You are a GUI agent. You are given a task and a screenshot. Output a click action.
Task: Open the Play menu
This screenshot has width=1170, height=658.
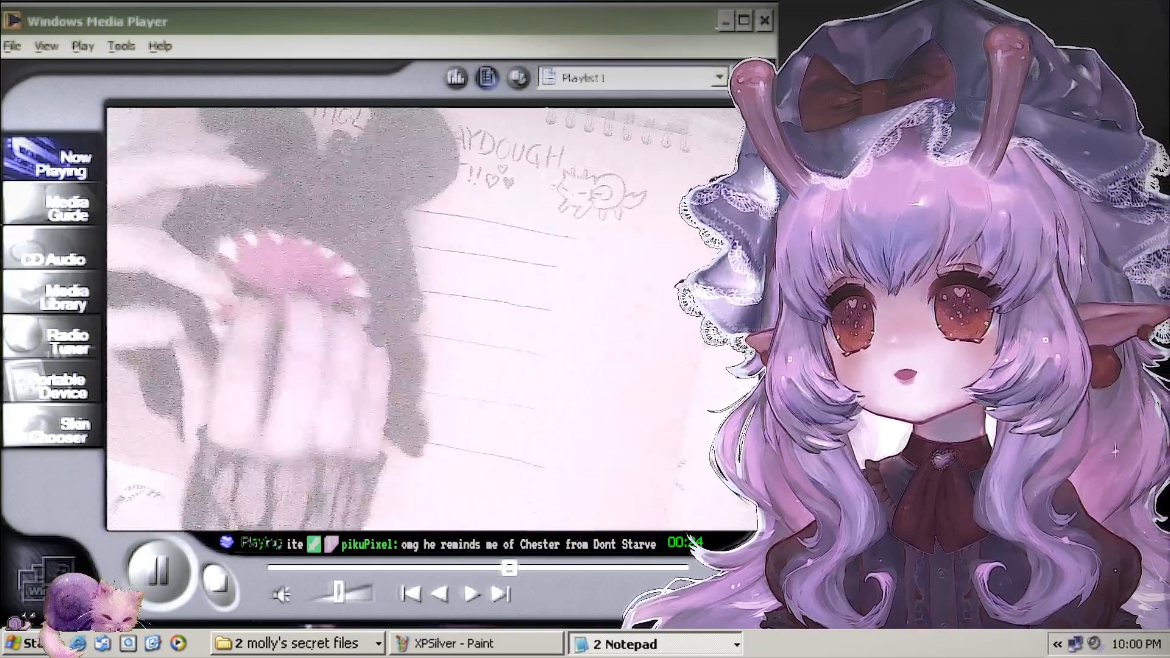click(x=83, y=46)
